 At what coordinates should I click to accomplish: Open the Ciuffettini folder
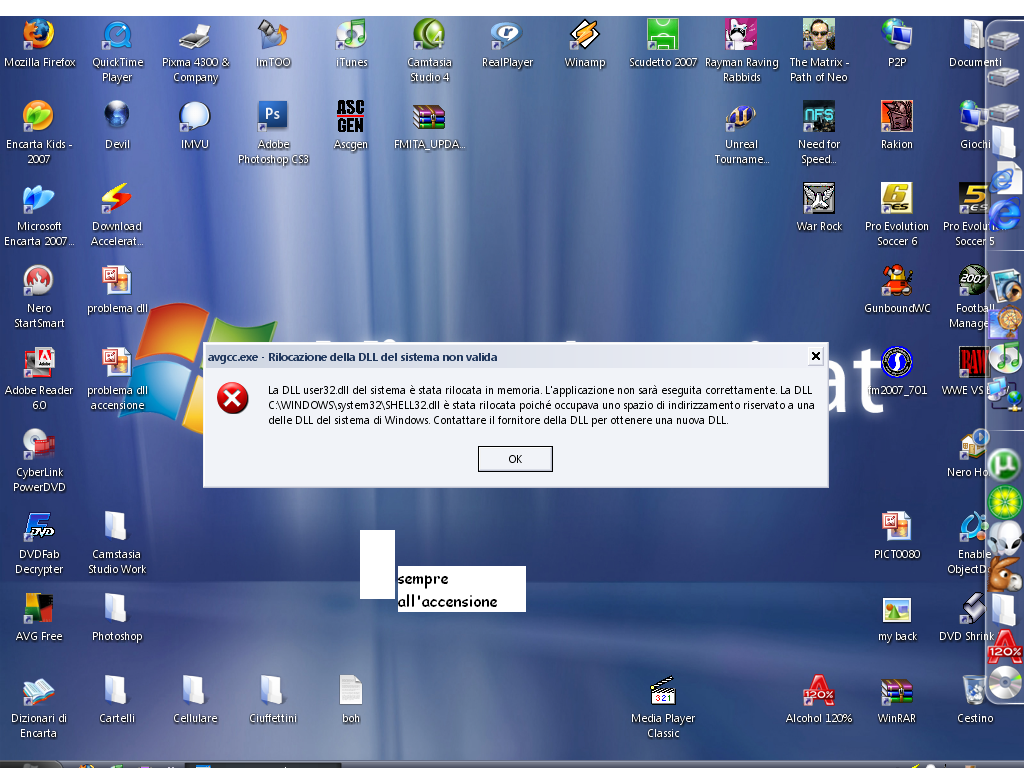pos(273,699)
